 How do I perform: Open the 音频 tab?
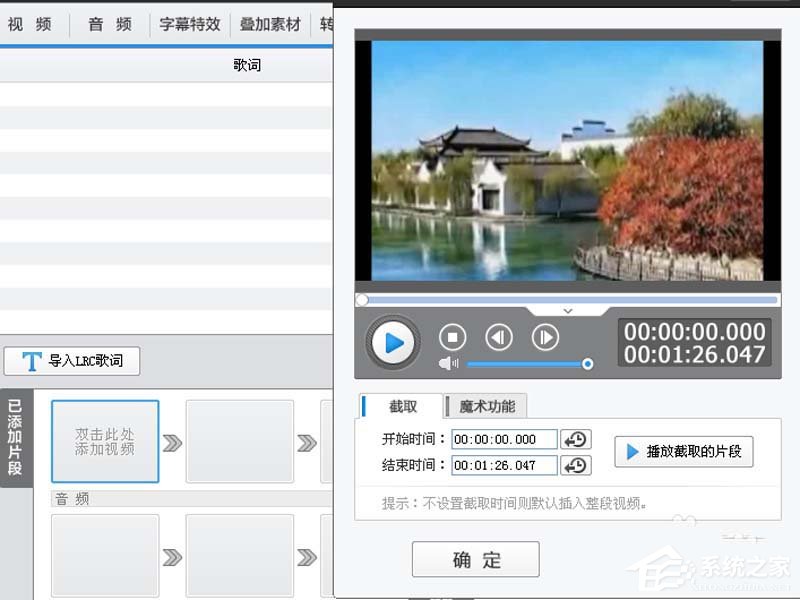pyautogui.click(x=105, y=24)
